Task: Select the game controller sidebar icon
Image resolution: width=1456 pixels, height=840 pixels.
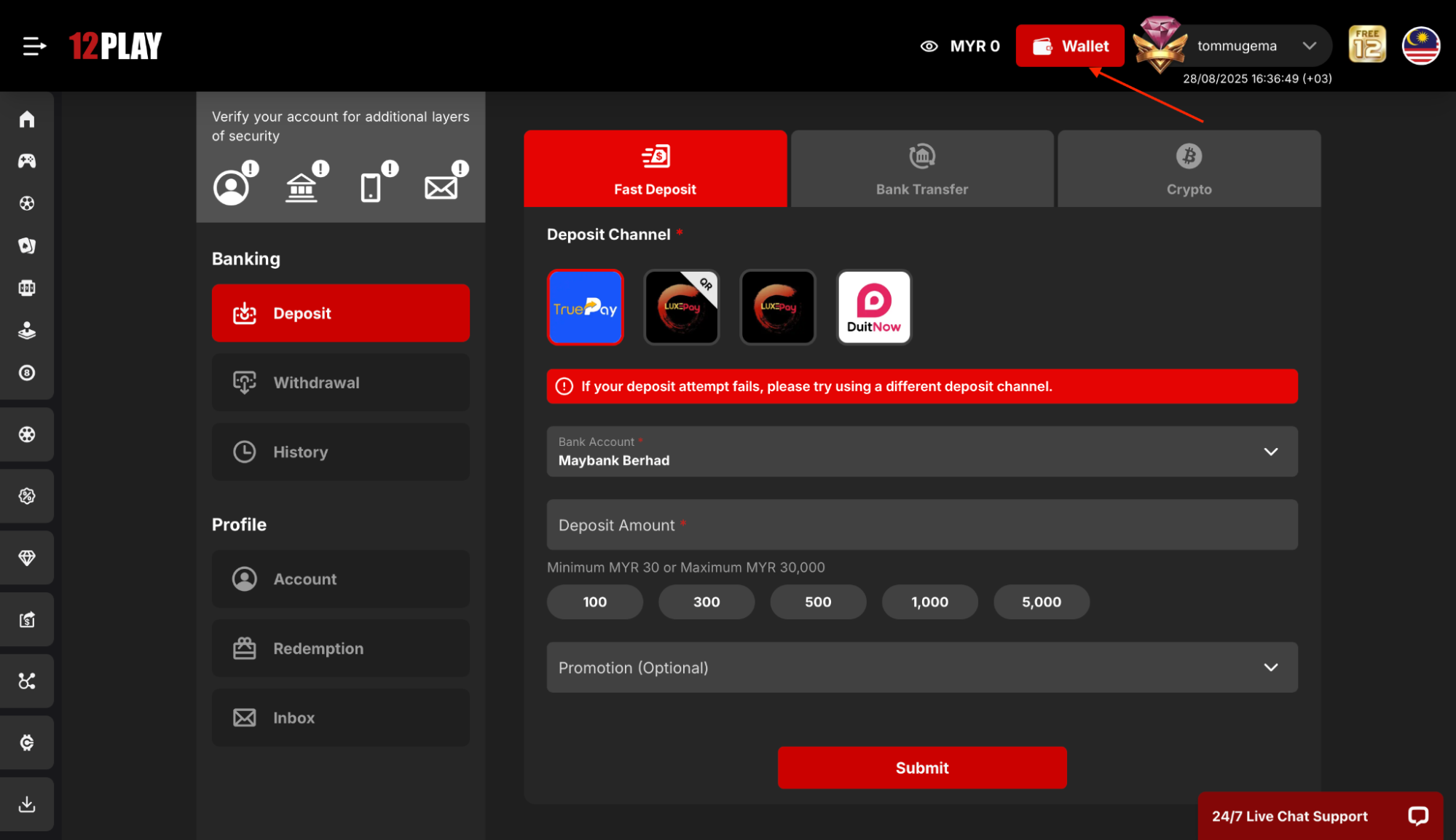Action: coord(27,161)
